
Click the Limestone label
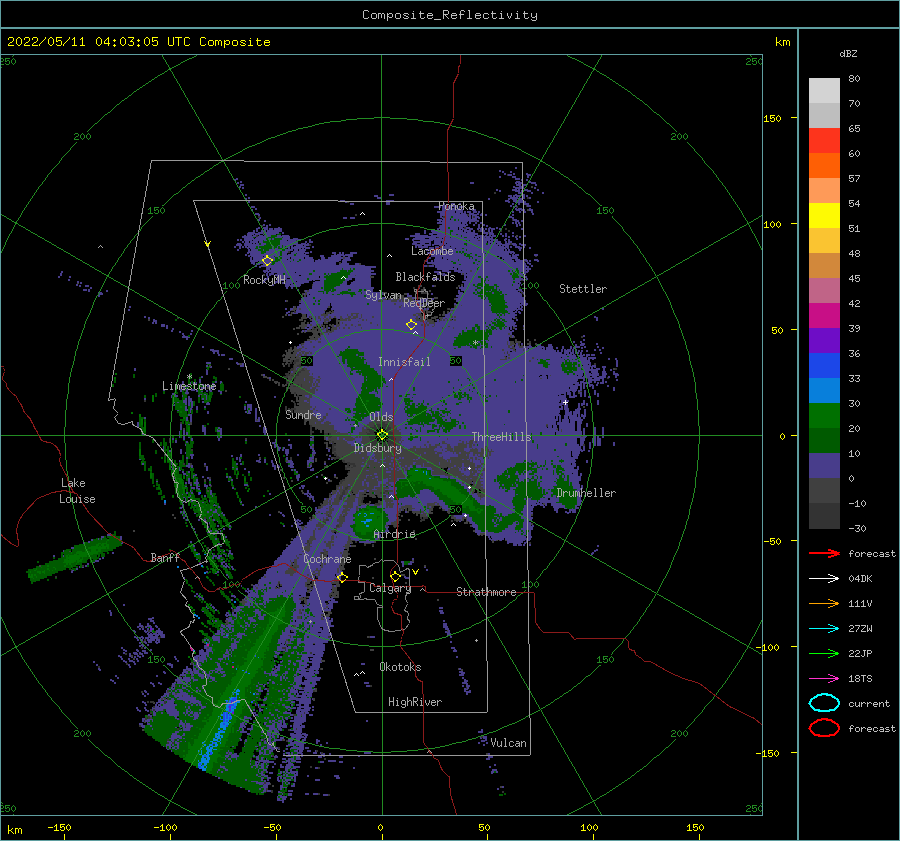pos(189,386)
